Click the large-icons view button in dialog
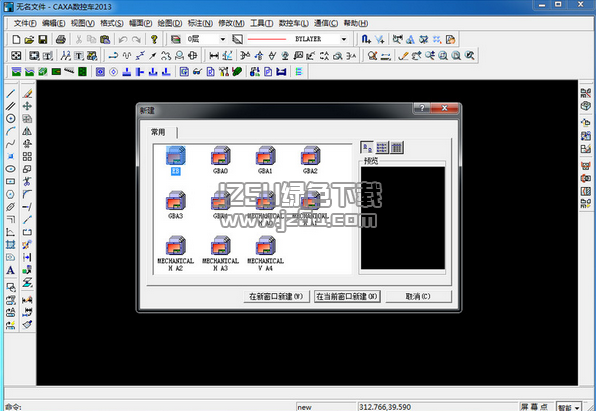Image resolution: width=596 pixels, height=411 pixels. click(x=367, y=147)
